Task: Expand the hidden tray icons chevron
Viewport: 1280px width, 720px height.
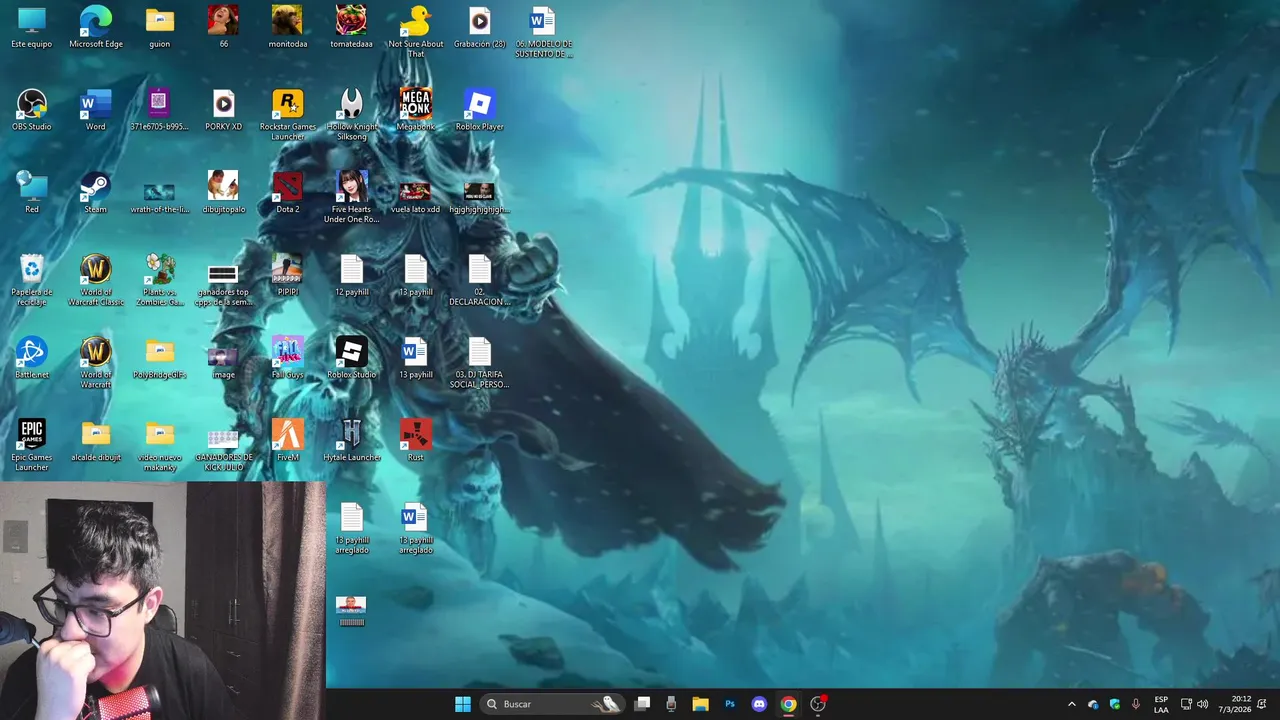Action: pos(1072,704)
